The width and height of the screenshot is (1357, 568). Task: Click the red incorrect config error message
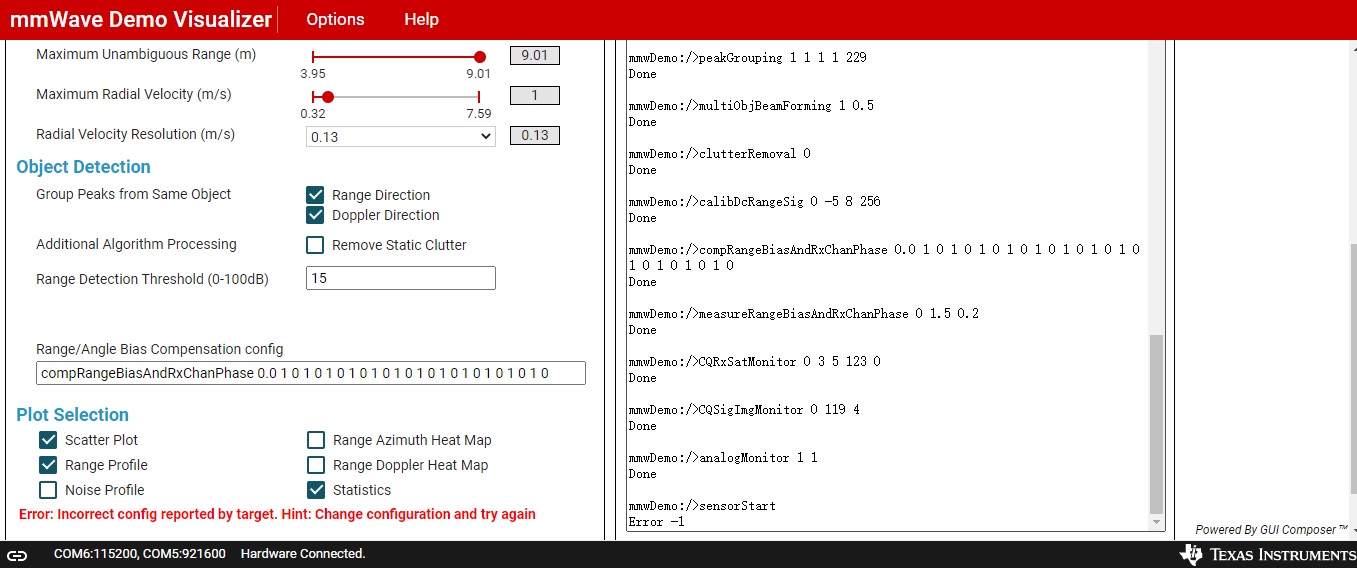277,514
